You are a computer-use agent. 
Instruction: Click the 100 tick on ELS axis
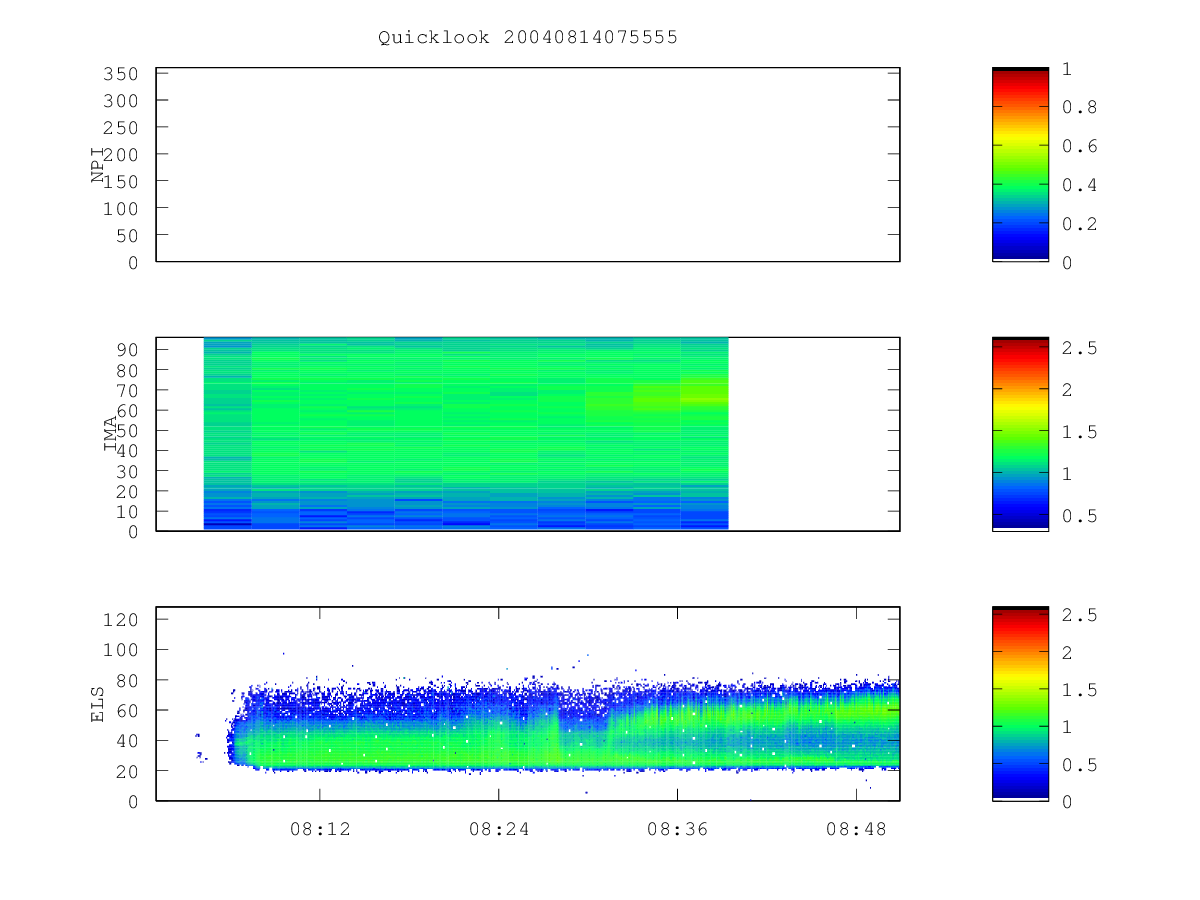122,649
